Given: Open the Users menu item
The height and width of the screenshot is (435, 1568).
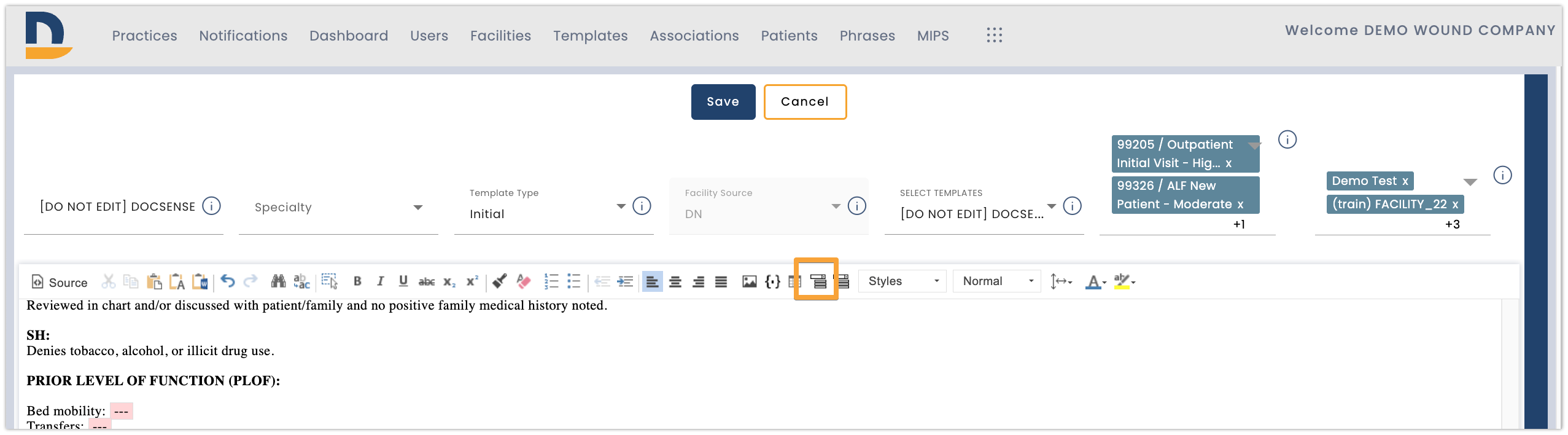Looking at the screenshot, I should [x=429, y=36].
